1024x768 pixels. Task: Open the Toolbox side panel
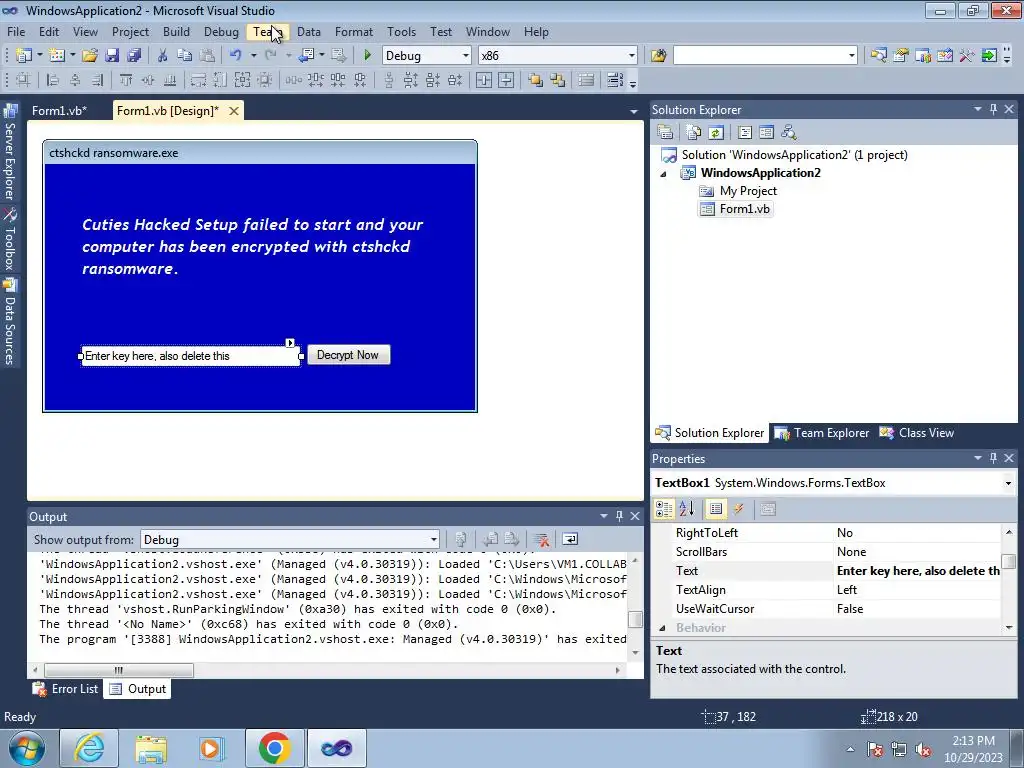(10, 239)
